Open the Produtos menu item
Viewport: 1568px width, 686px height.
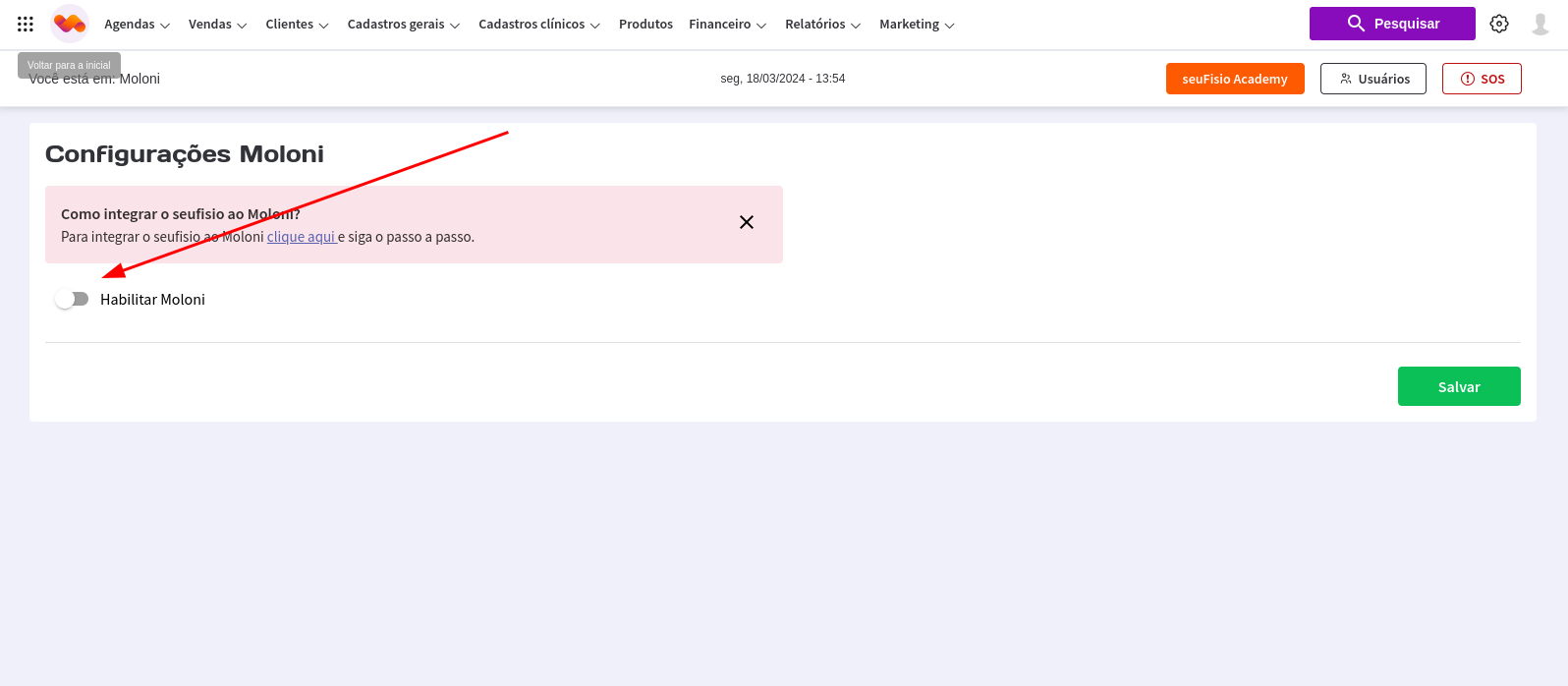[x=645, y=24]
